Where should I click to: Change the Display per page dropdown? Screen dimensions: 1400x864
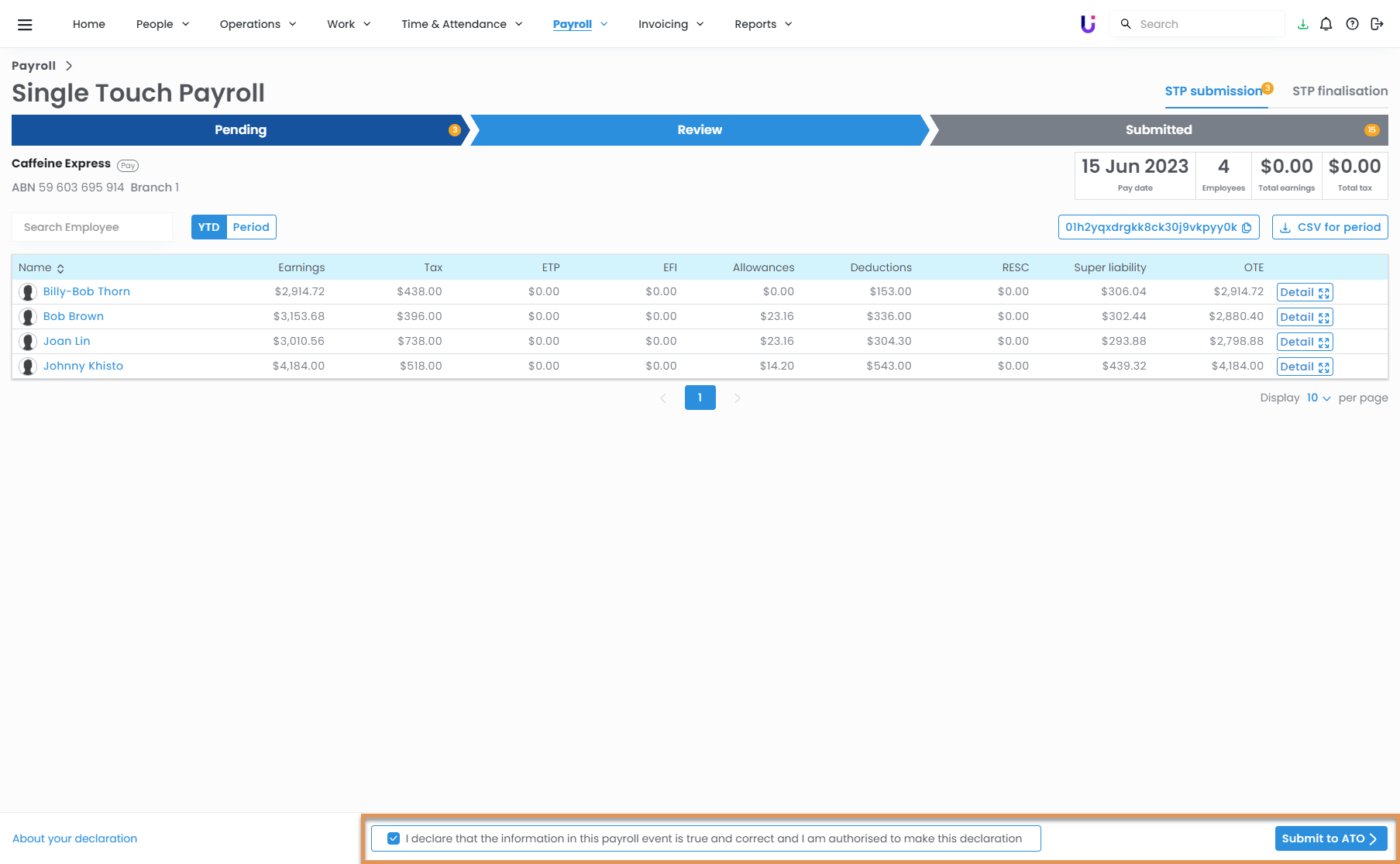coord(1318,398)
